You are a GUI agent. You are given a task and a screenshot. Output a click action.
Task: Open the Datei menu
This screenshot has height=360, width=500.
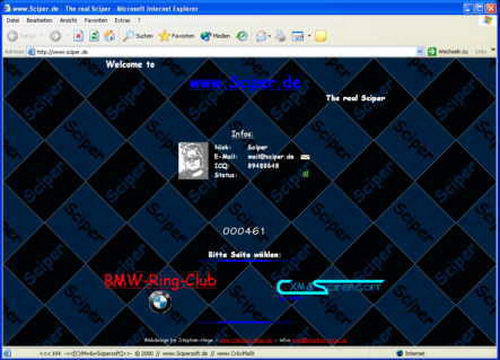point(13,20)
